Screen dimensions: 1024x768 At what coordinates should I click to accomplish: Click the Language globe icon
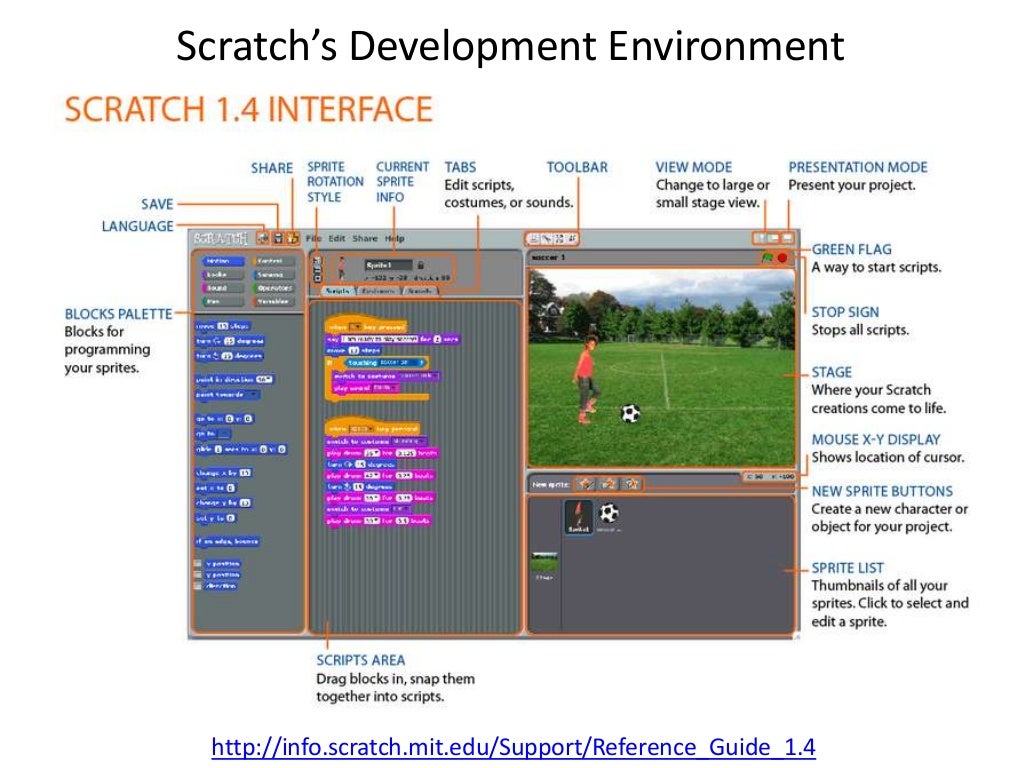tap(263, 238)
